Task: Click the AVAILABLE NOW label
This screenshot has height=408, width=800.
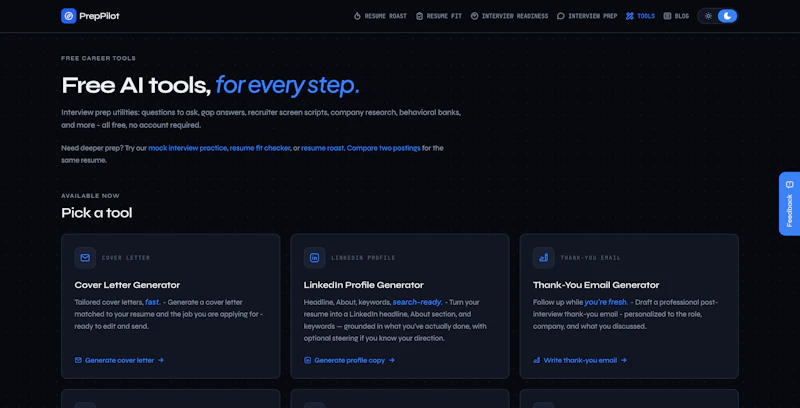Action: [x=90, y=196]
